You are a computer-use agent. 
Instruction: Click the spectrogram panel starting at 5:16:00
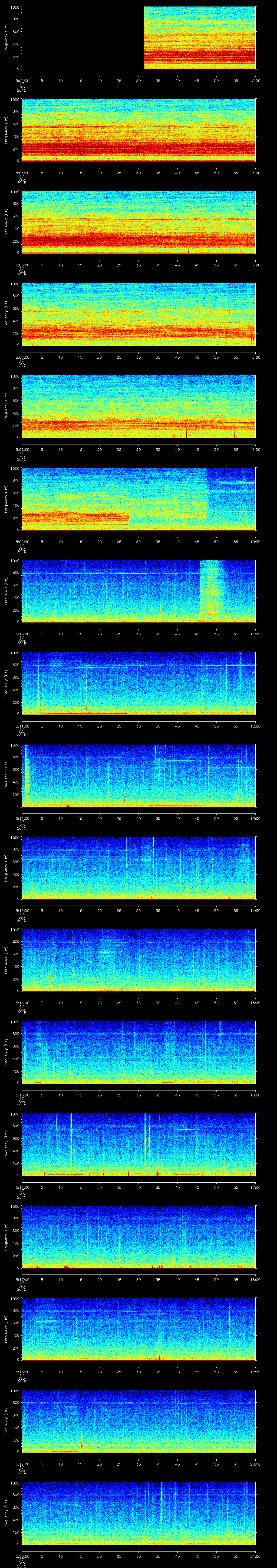click(x=138, y=1144)
